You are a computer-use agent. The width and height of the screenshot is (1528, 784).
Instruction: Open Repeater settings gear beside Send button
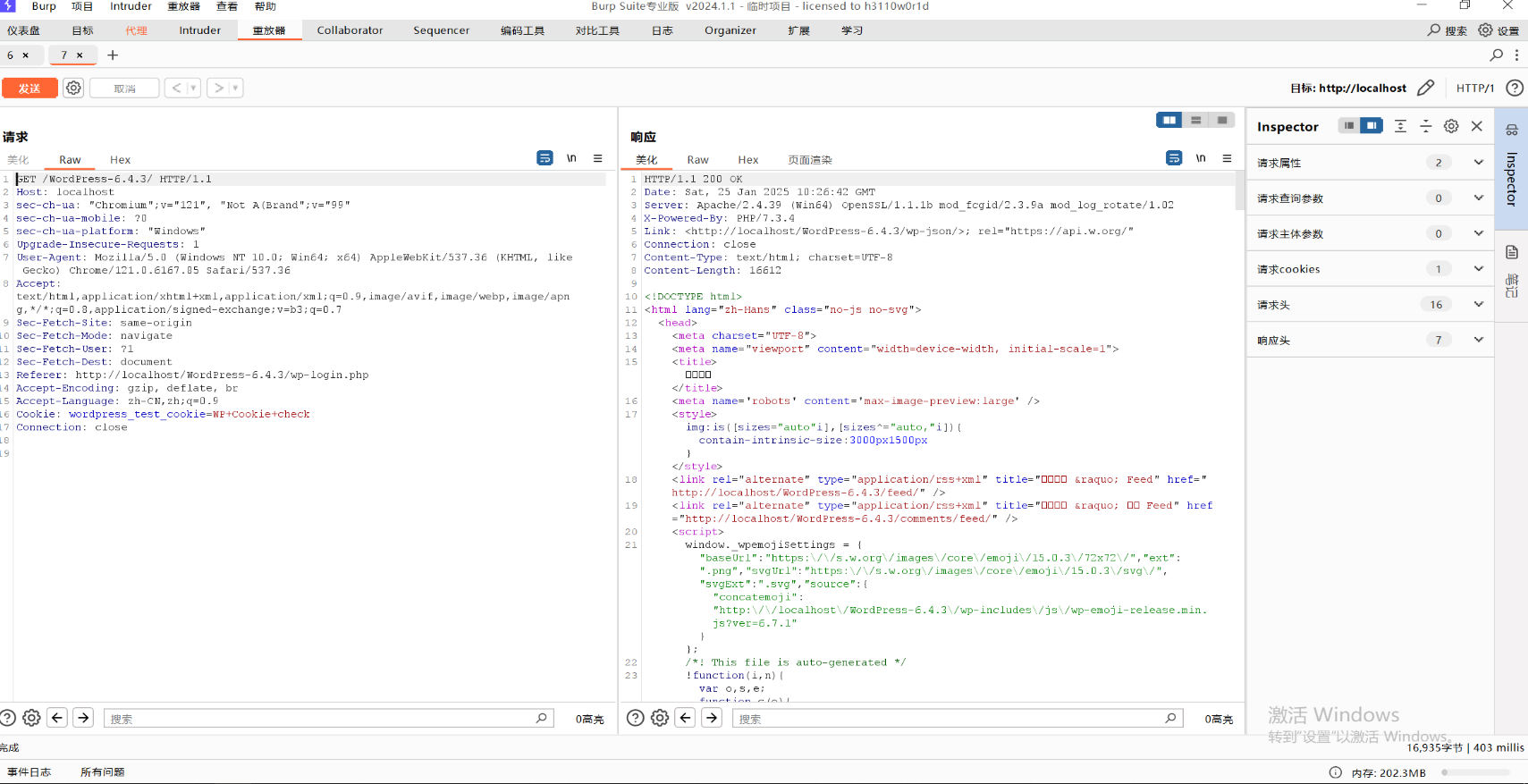(73, 88)
